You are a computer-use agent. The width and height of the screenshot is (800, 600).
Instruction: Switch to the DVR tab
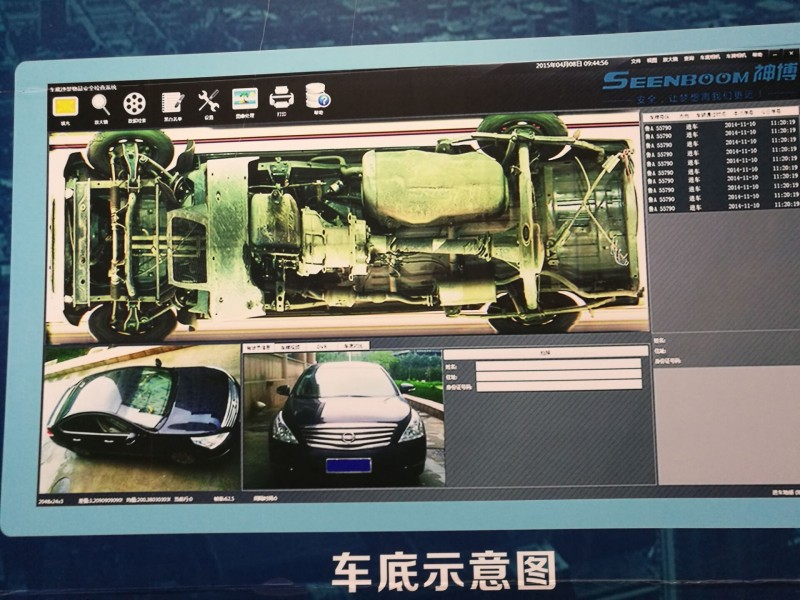(x=322, y=346)
